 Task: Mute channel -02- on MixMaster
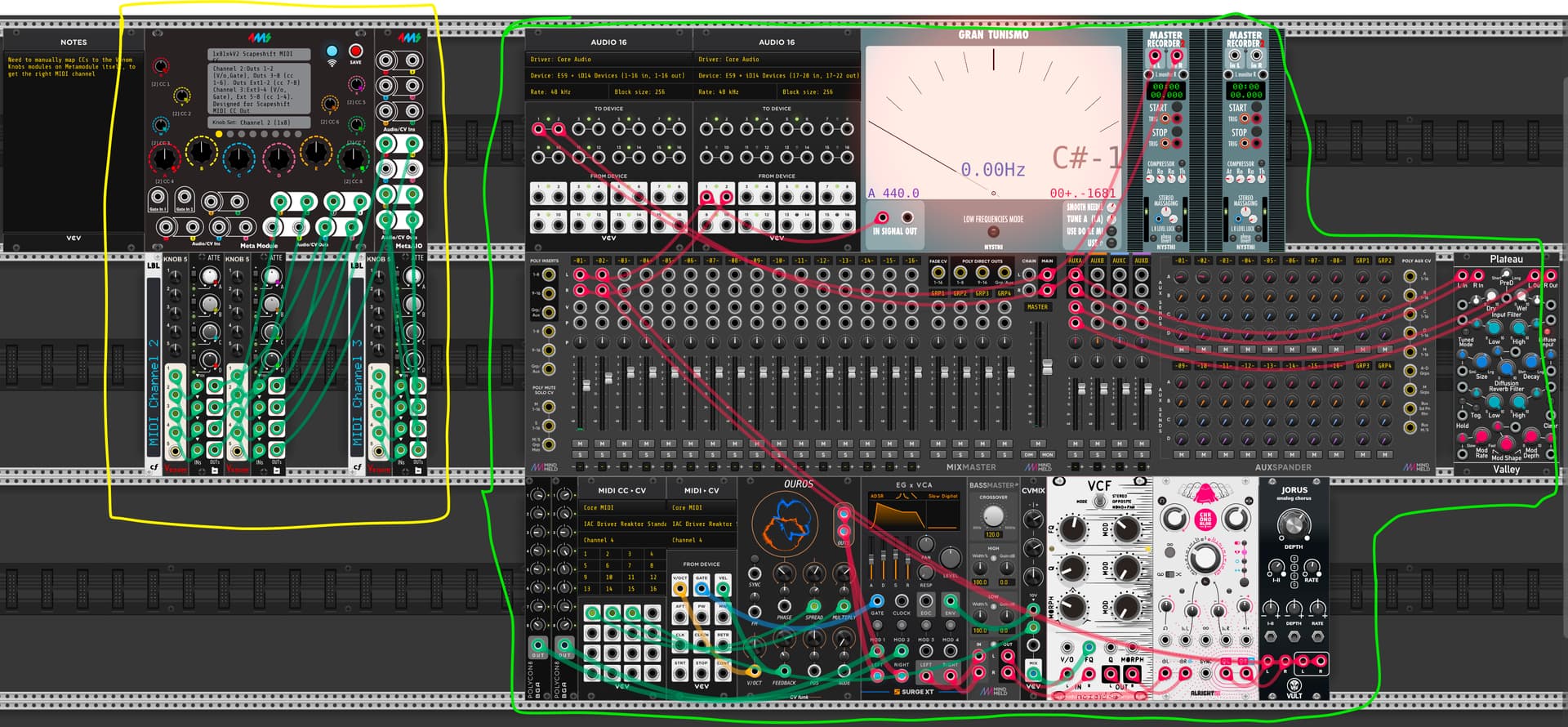(603, 444)
